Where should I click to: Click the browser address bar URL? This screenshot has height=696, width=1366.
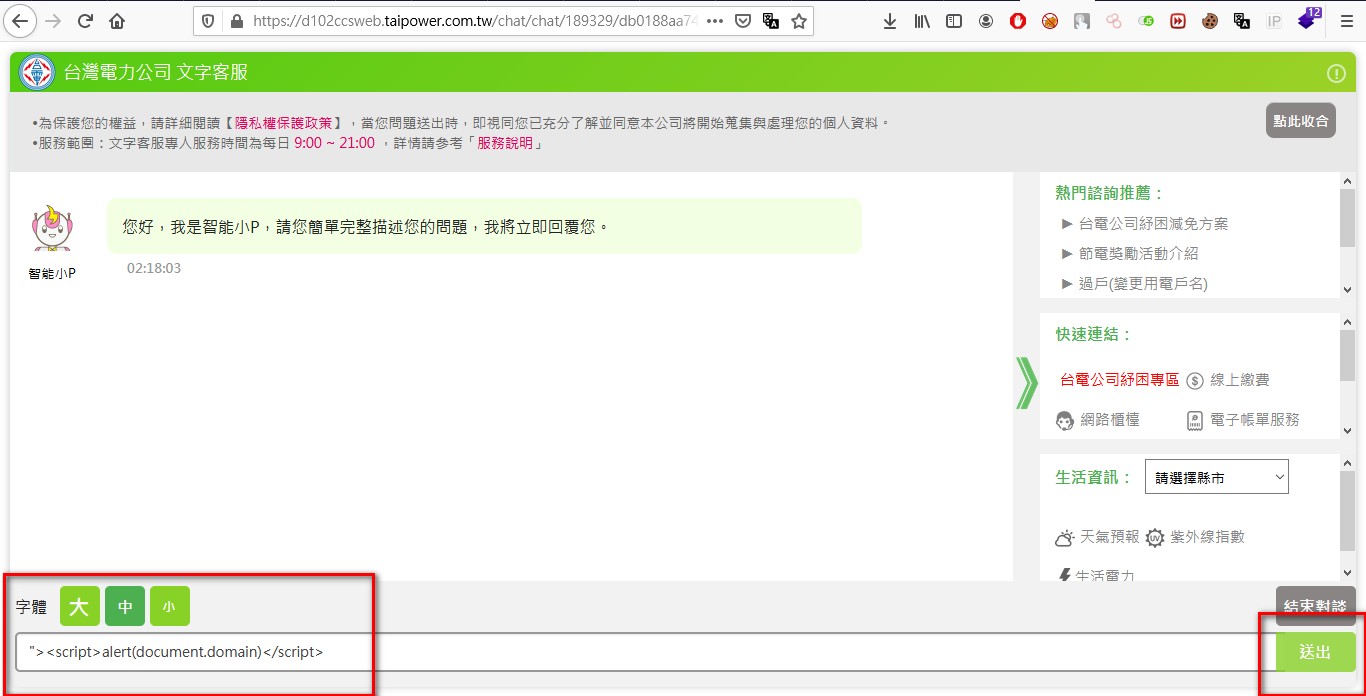pyautogui.click(x=473, y=21)
